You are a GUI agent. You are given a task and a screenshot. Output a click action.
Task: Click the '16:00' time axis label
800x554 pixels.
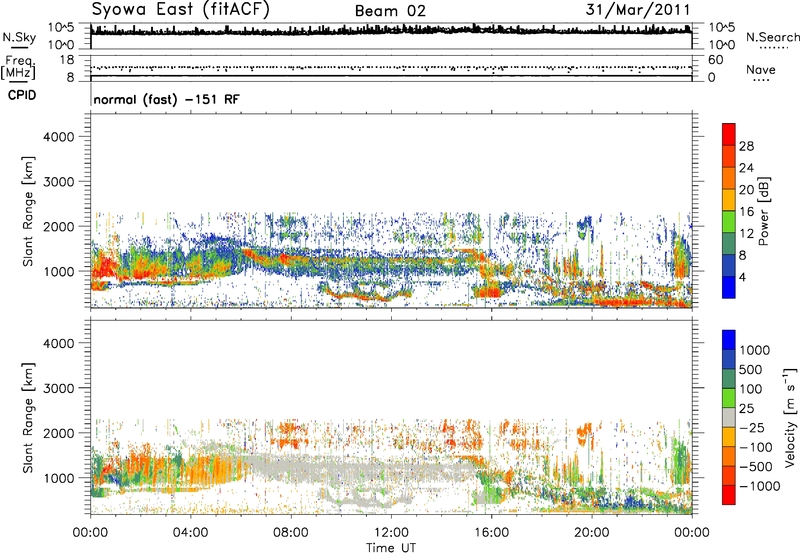click(x=491, y=533)
